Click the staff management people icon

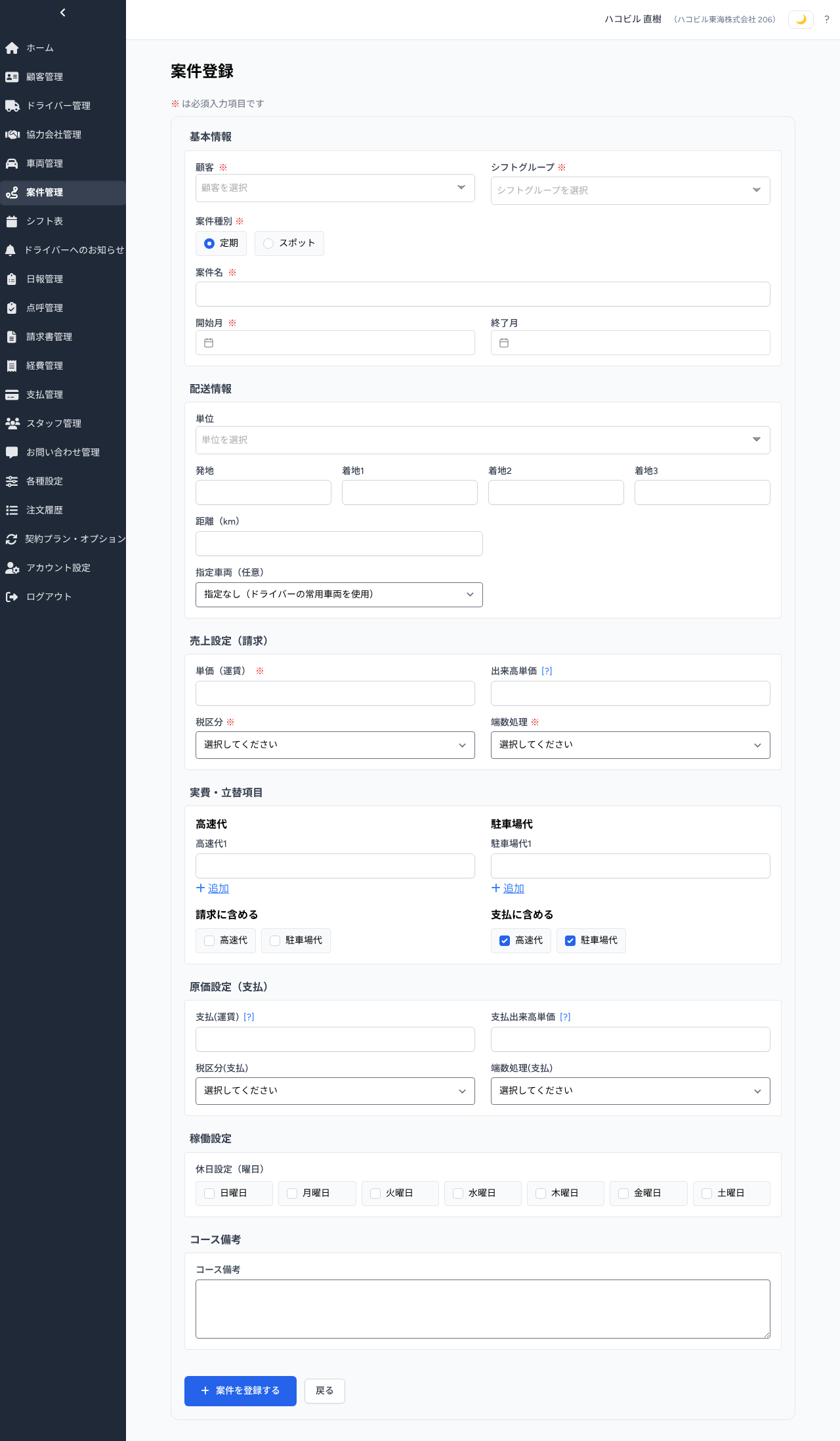tap(12, 423)
